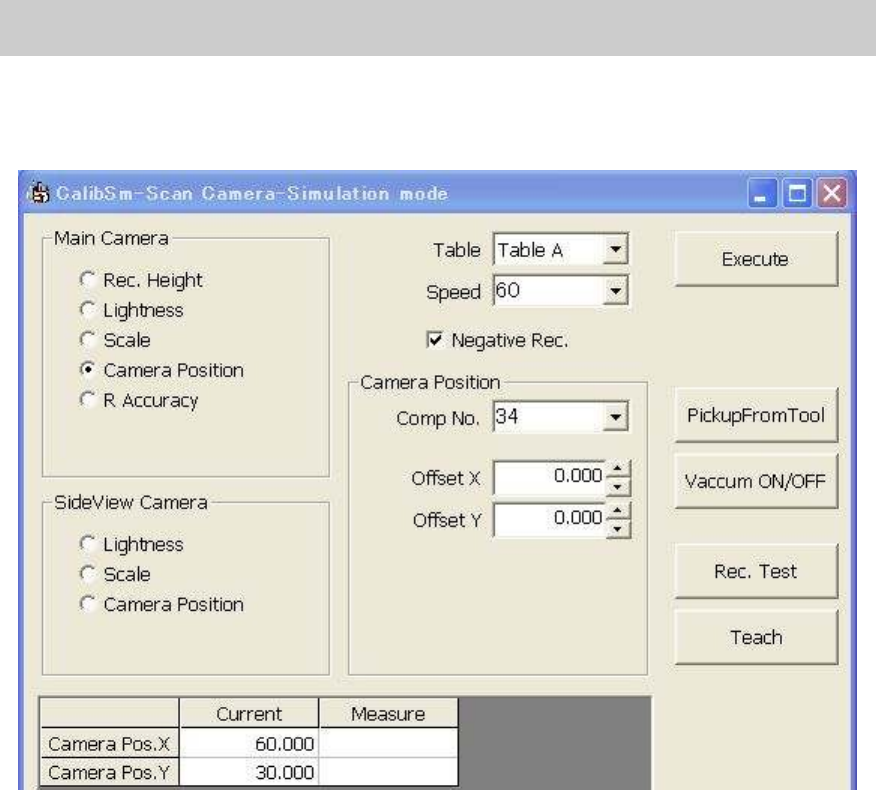
Task: Open the Table dropdown showing Table A
Action: (x=615, y=249)
